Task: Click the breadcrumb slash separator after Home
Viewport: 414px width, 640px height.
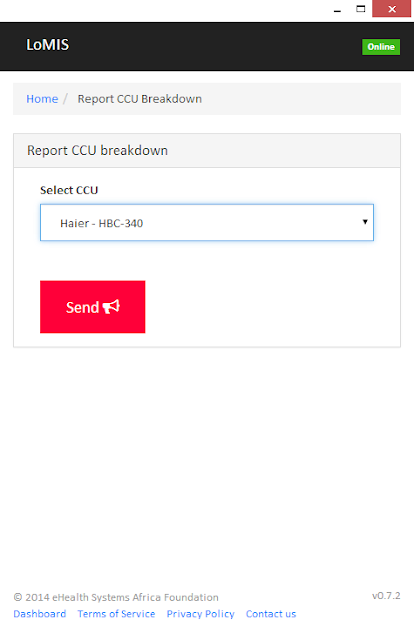Action: pyautogui.click(x=65, y=99)
